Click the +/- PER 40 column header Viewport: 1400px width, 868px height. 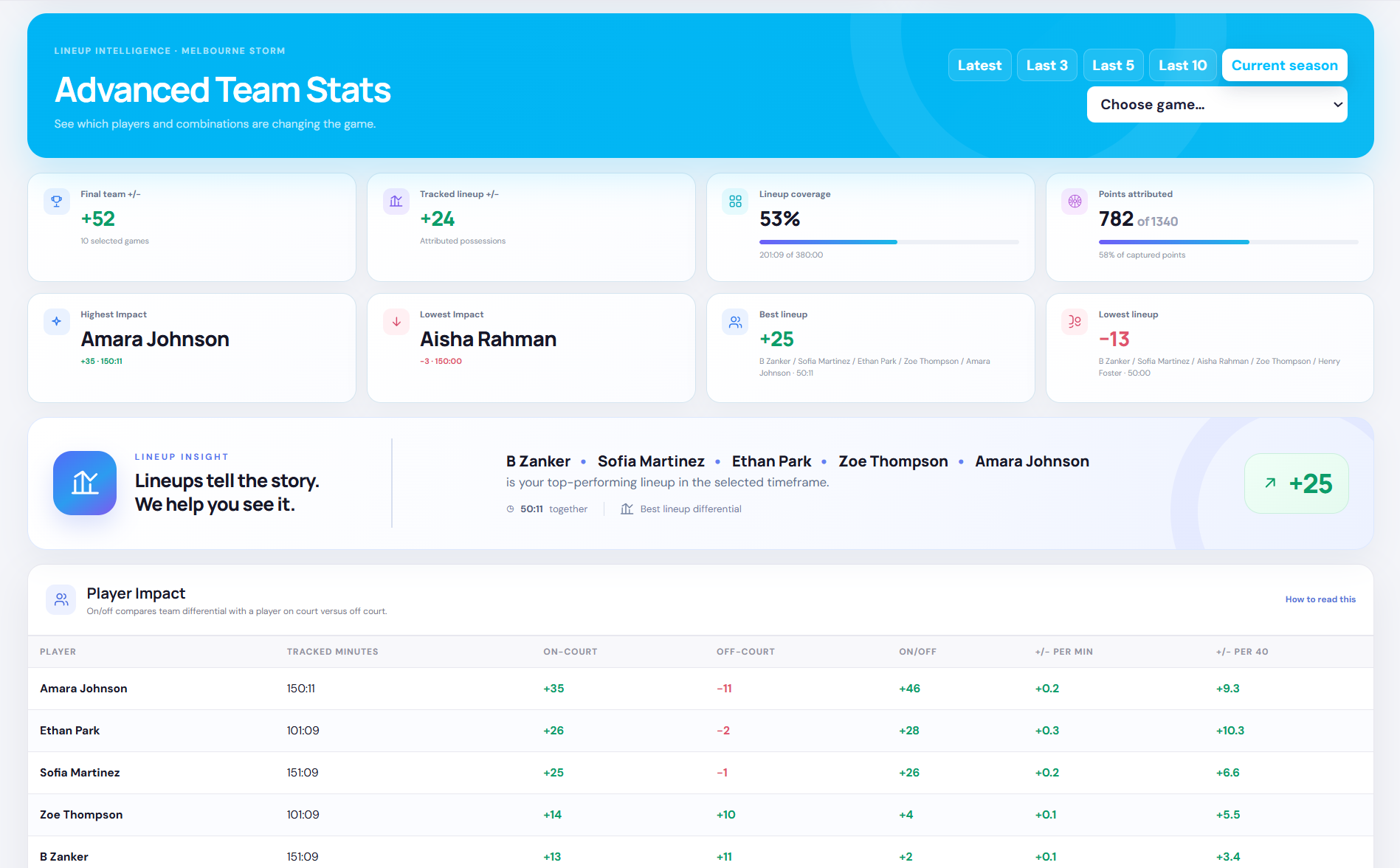(x=1242, y=652)
